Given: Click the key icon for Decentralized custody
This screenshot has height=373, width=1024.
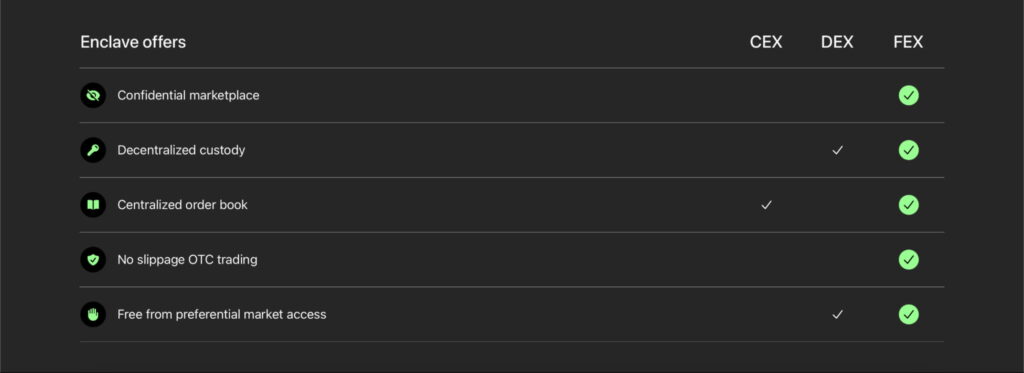Looking at the screenshot, I should tap(93, 150).
